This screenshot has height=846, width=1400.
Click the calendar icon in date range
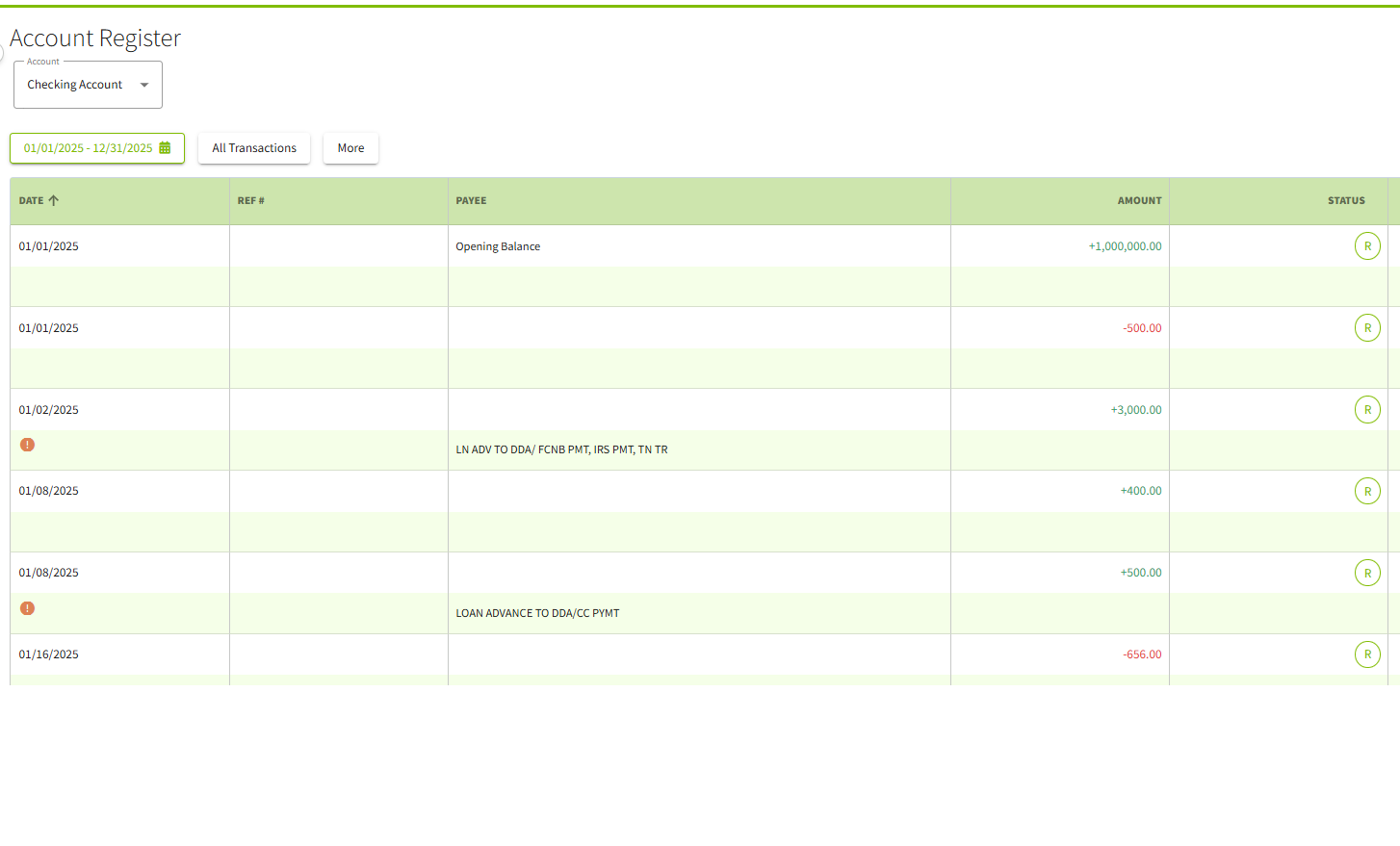click(165, 148)
